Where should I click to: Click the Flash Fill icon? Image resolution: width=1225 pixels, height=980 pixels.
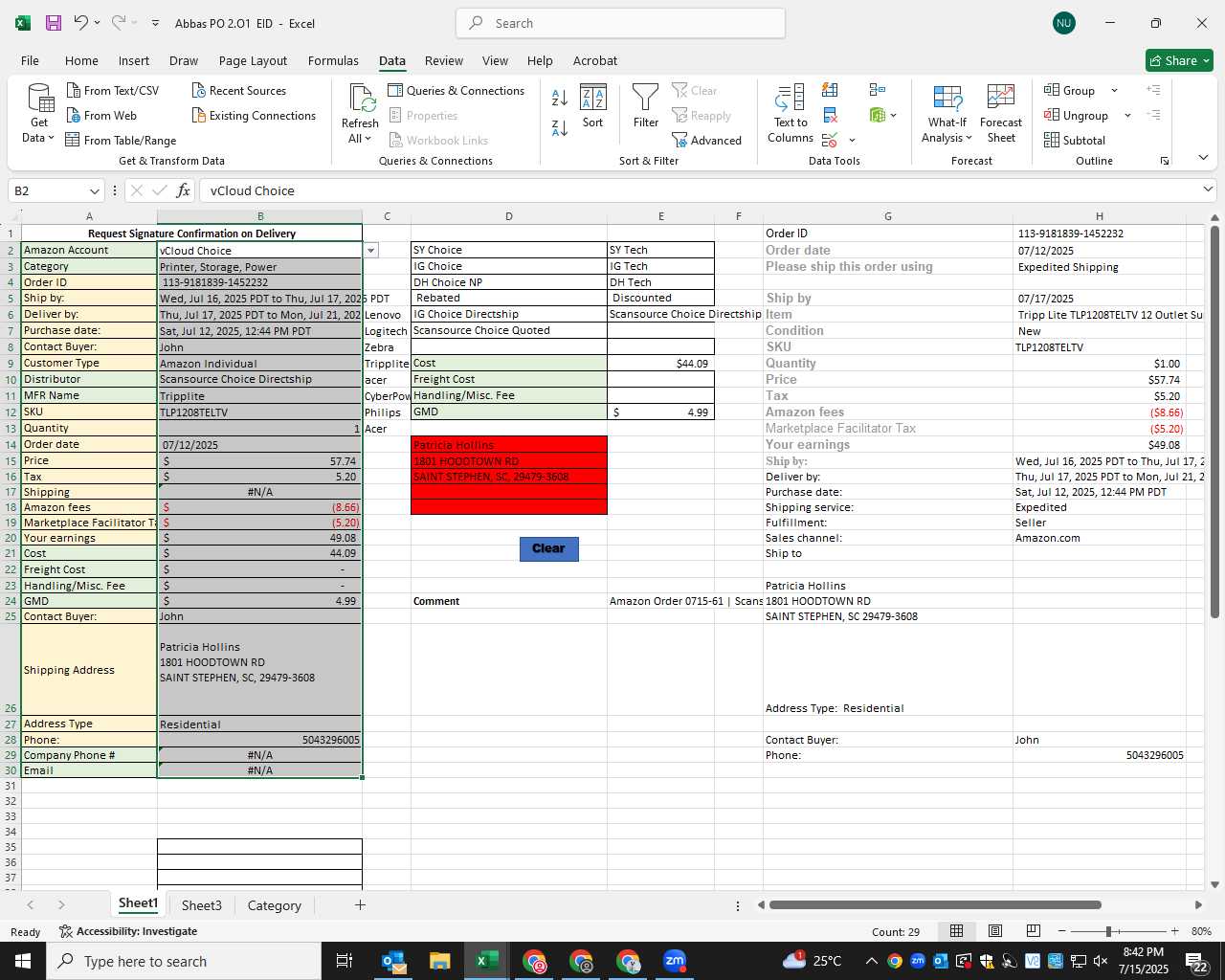coord(830,90)
